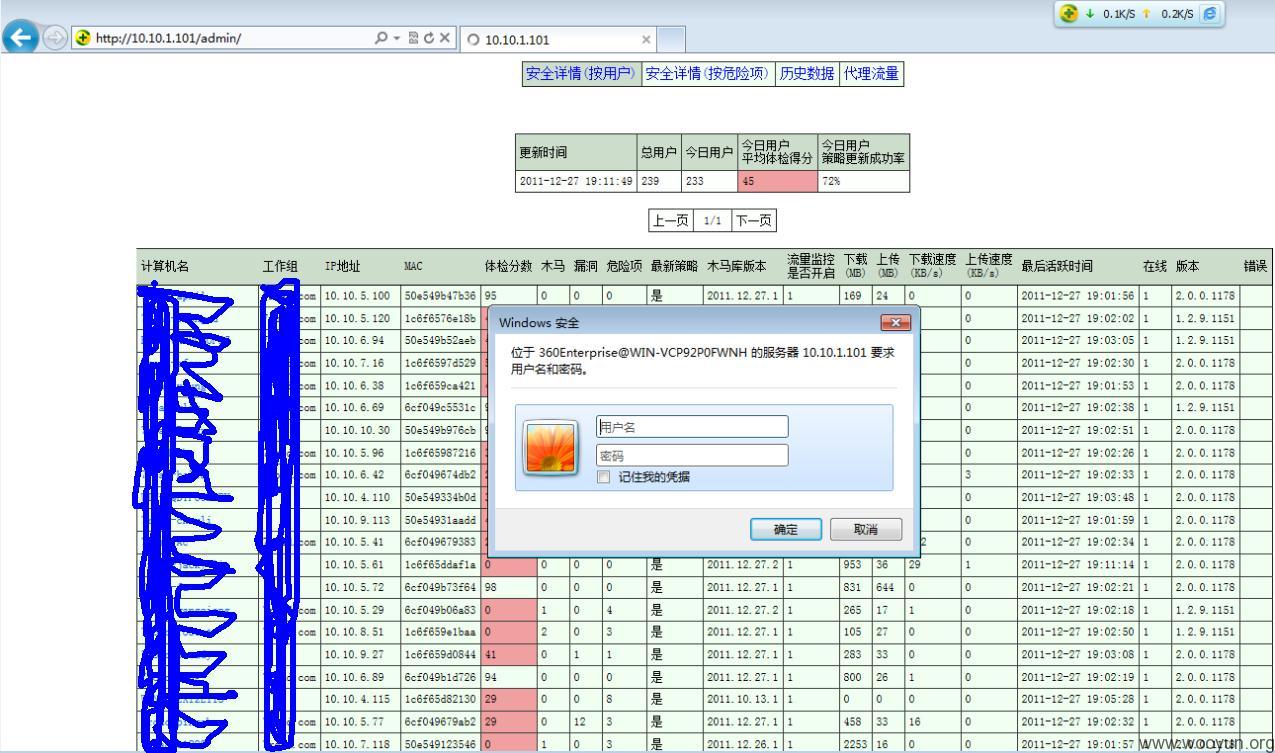Image resolution: width=1275 pixels, height=753 pixels.
Task: Click the policy update success rate 72%
Action: 863,182
